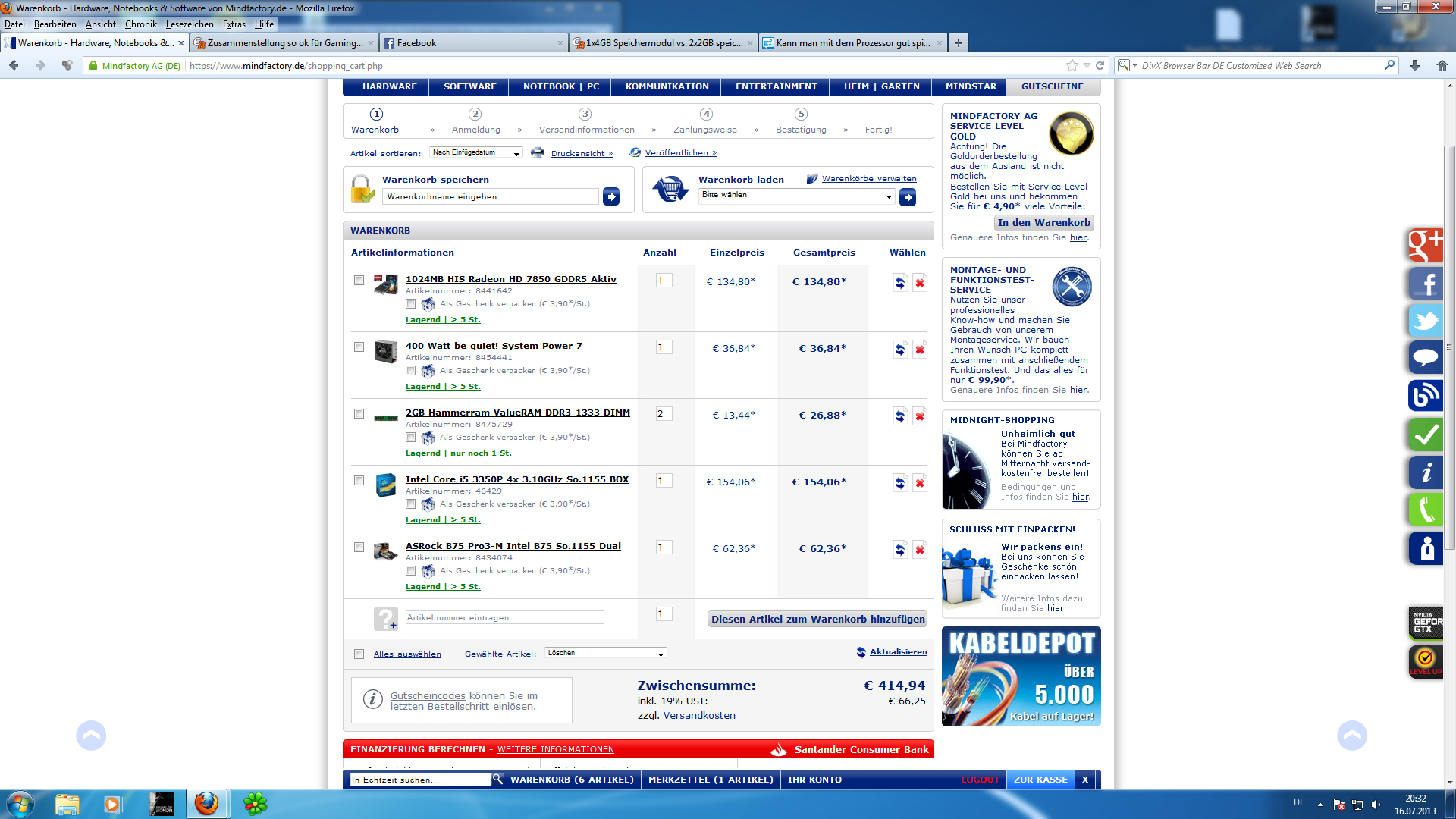Viewport: 1456px width, 819px height.
Task: Enable gift wrap for Intel Core i5 3350P
Action: [x=411, y=504]
